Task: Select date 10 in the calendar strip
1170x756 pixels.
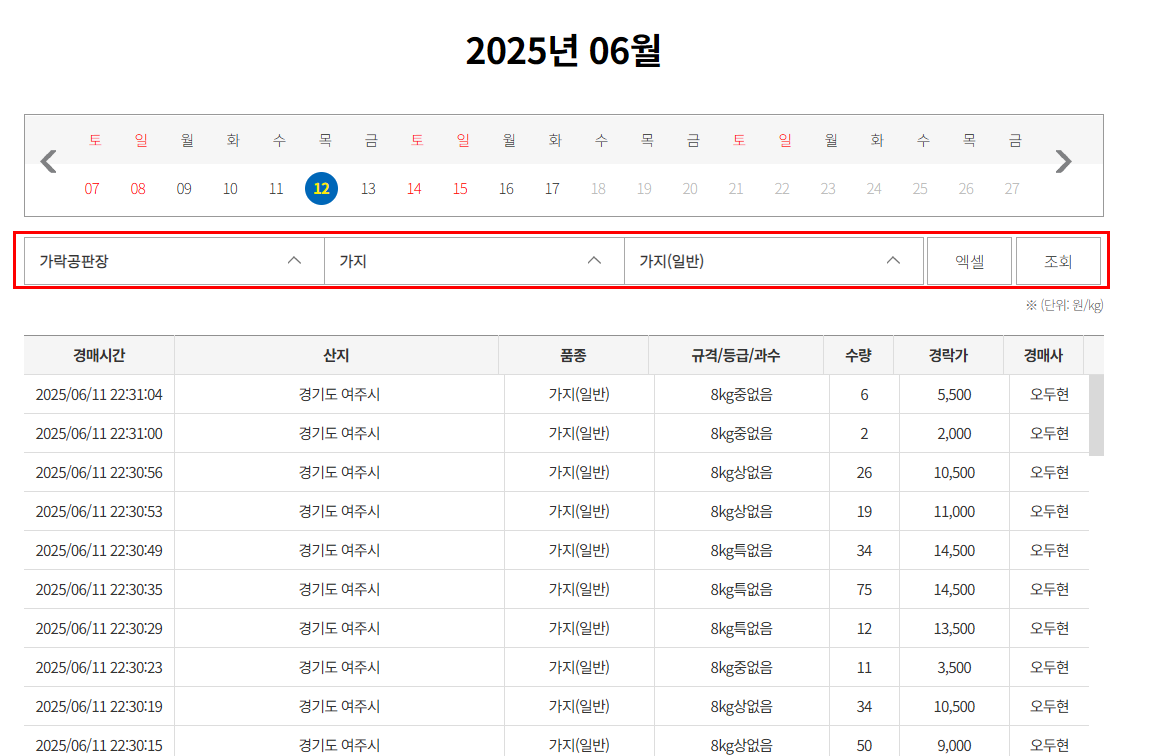Action: point(230,189)
